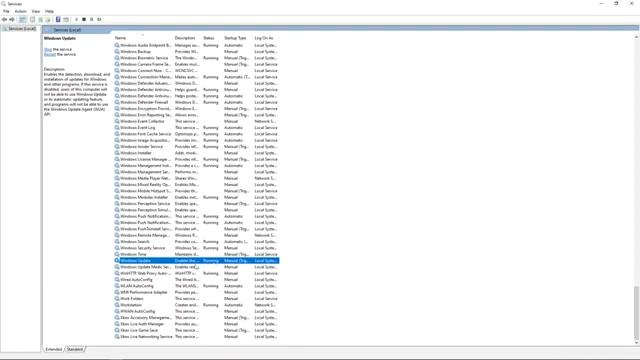
Task: Sort by the Startup Type column header
Action: 238,38
